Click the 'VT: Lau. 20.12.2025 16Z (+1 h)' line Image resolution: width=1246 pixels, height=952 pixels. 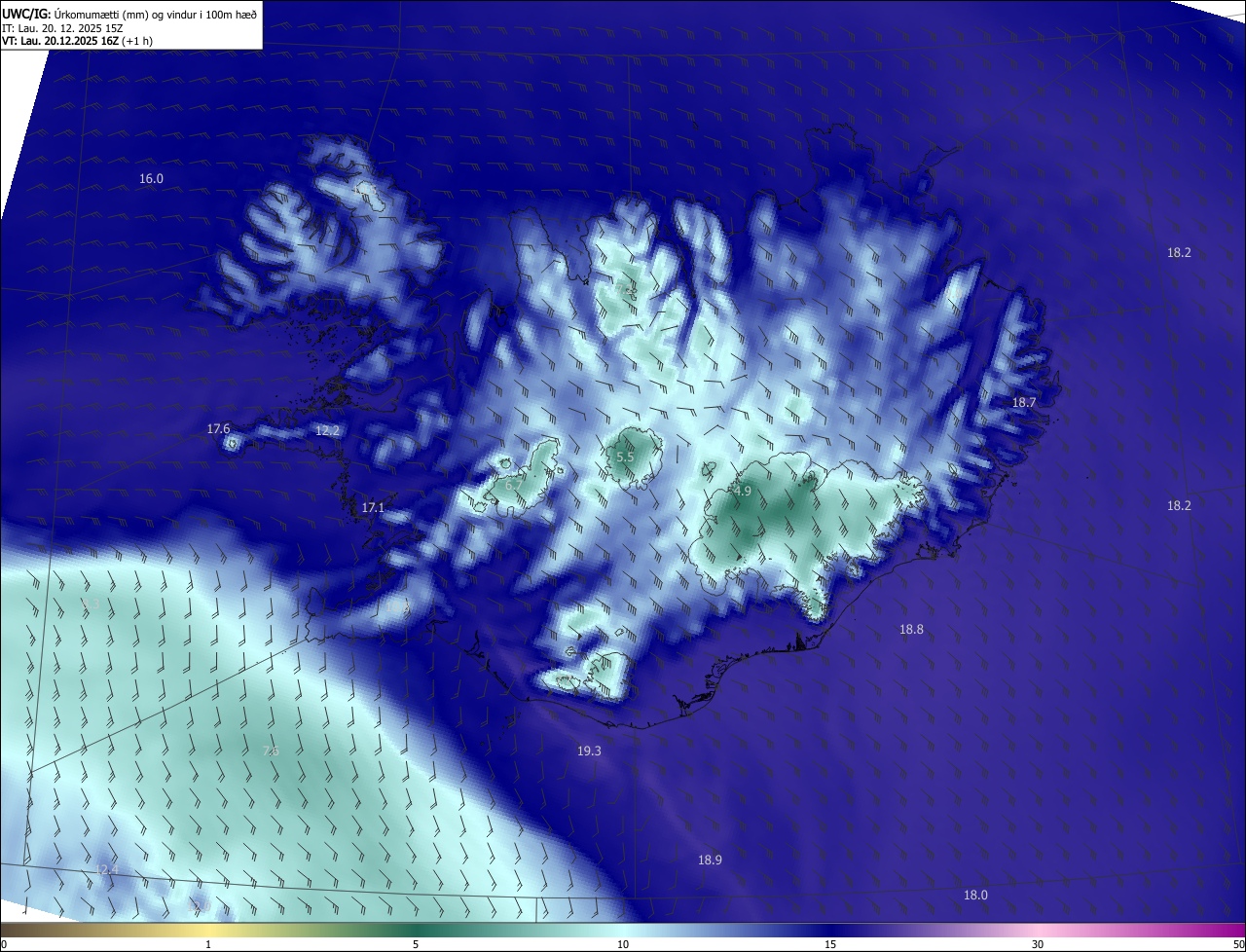(77, 41)
